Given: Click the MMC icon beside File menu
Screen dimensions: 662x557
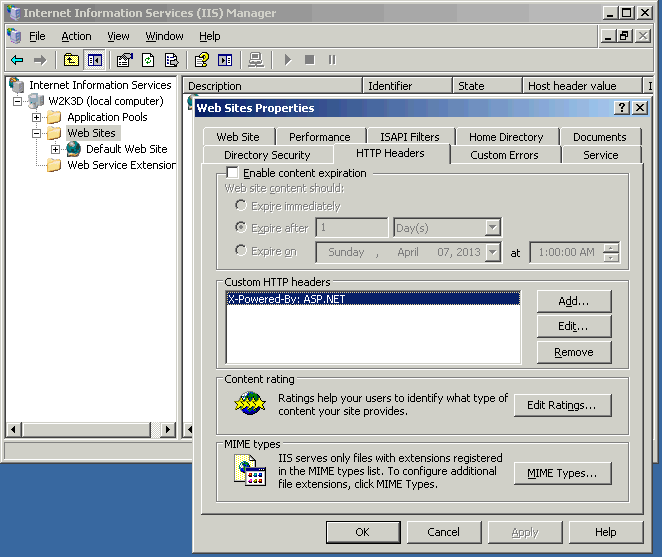Looking at the screenshot, I should pyautogui.click(x=14, y=36).
